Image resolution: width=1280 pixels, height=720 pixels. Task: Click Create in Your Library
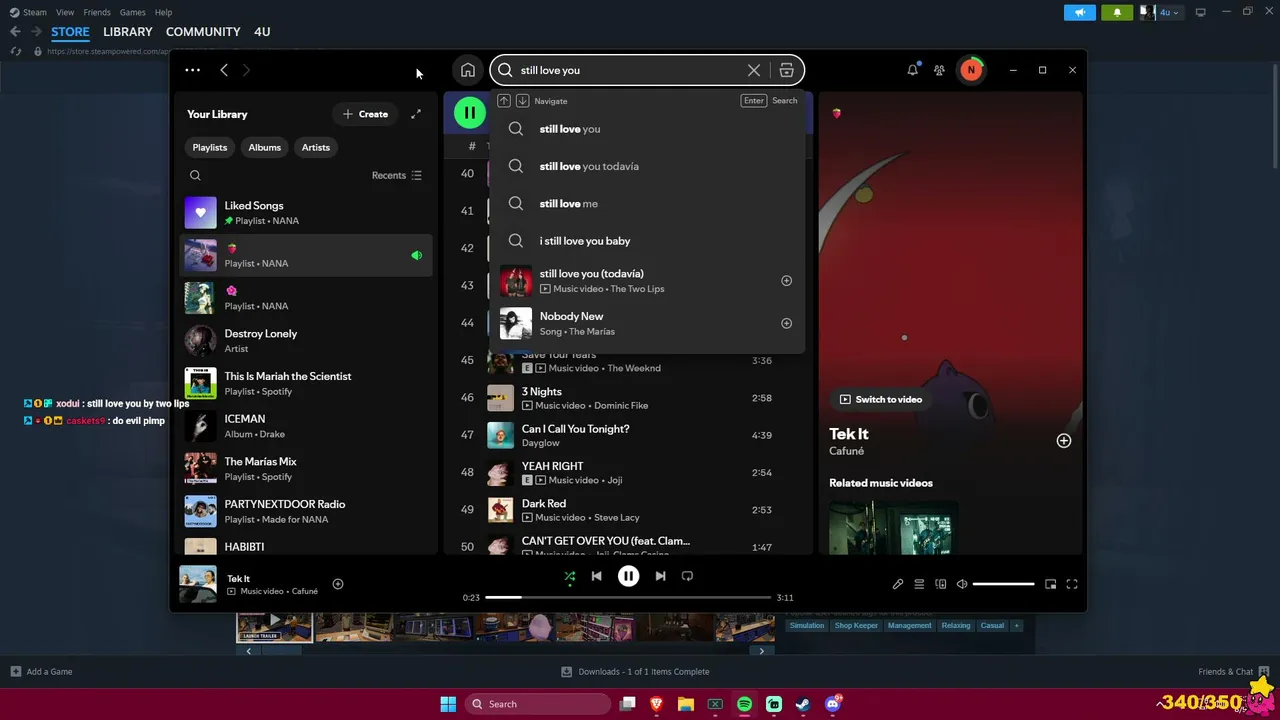[x=365, y=114]
